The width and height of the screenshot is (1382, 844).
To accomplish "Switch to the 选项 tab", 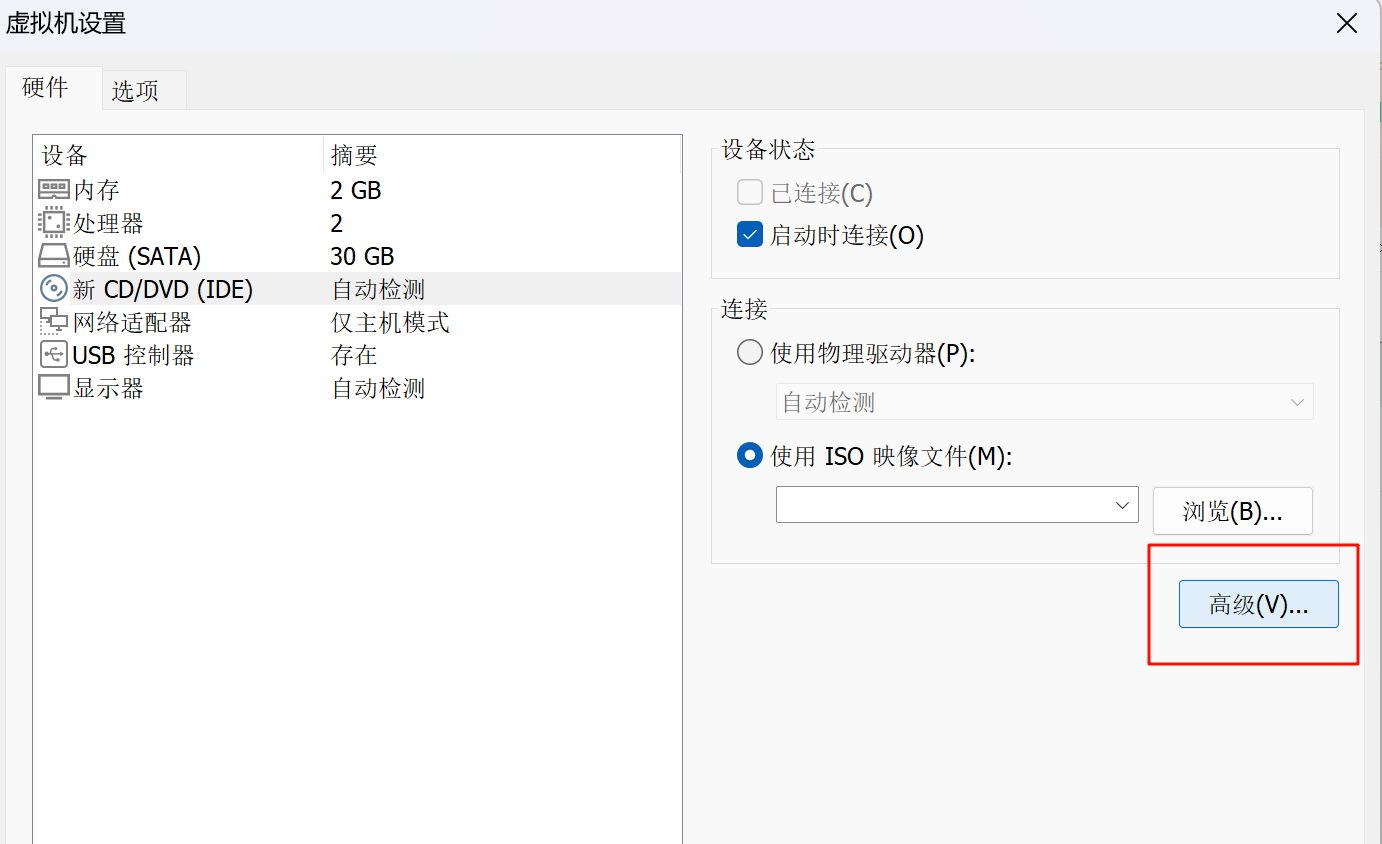I will click(x=135, y=91).
